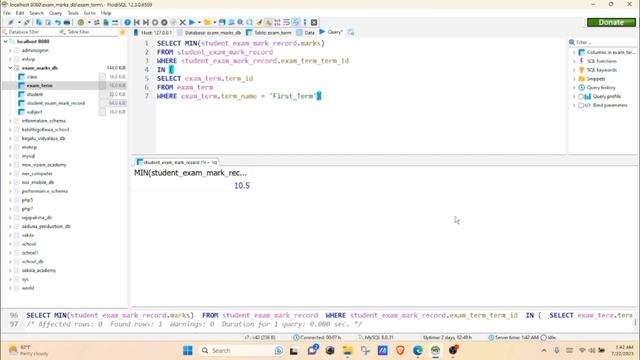Click the magnifier find text icon
This screenshot has height=360, width=640.
click(x=240, y=22)
